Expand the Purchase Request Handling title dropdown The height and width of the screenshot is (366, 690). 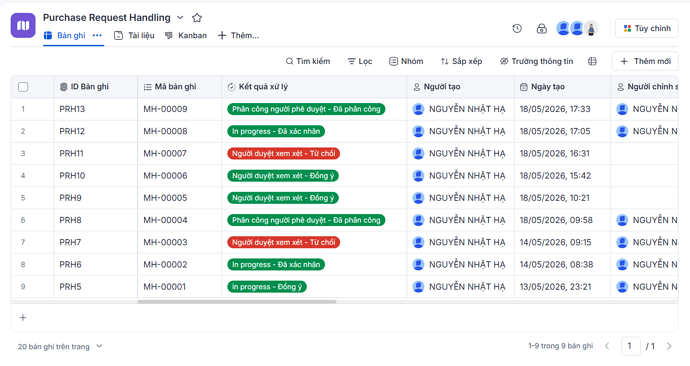coord(180,18)
